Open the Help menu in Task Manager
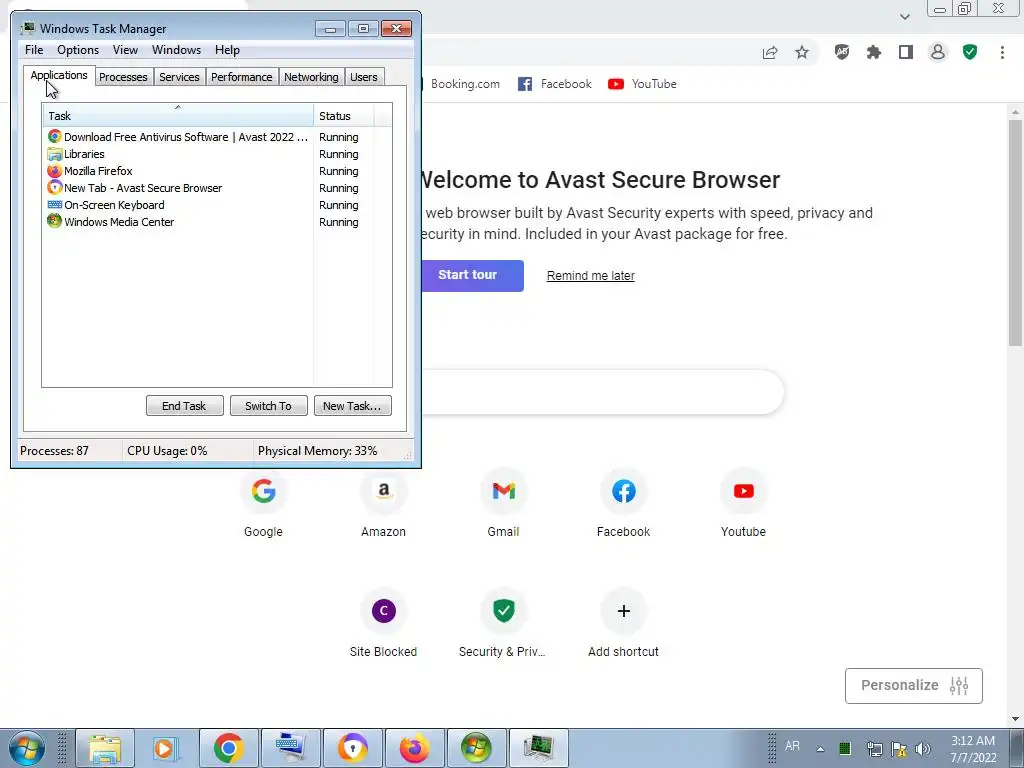Screen dimensions: 1024x768 tap(227, 50)
